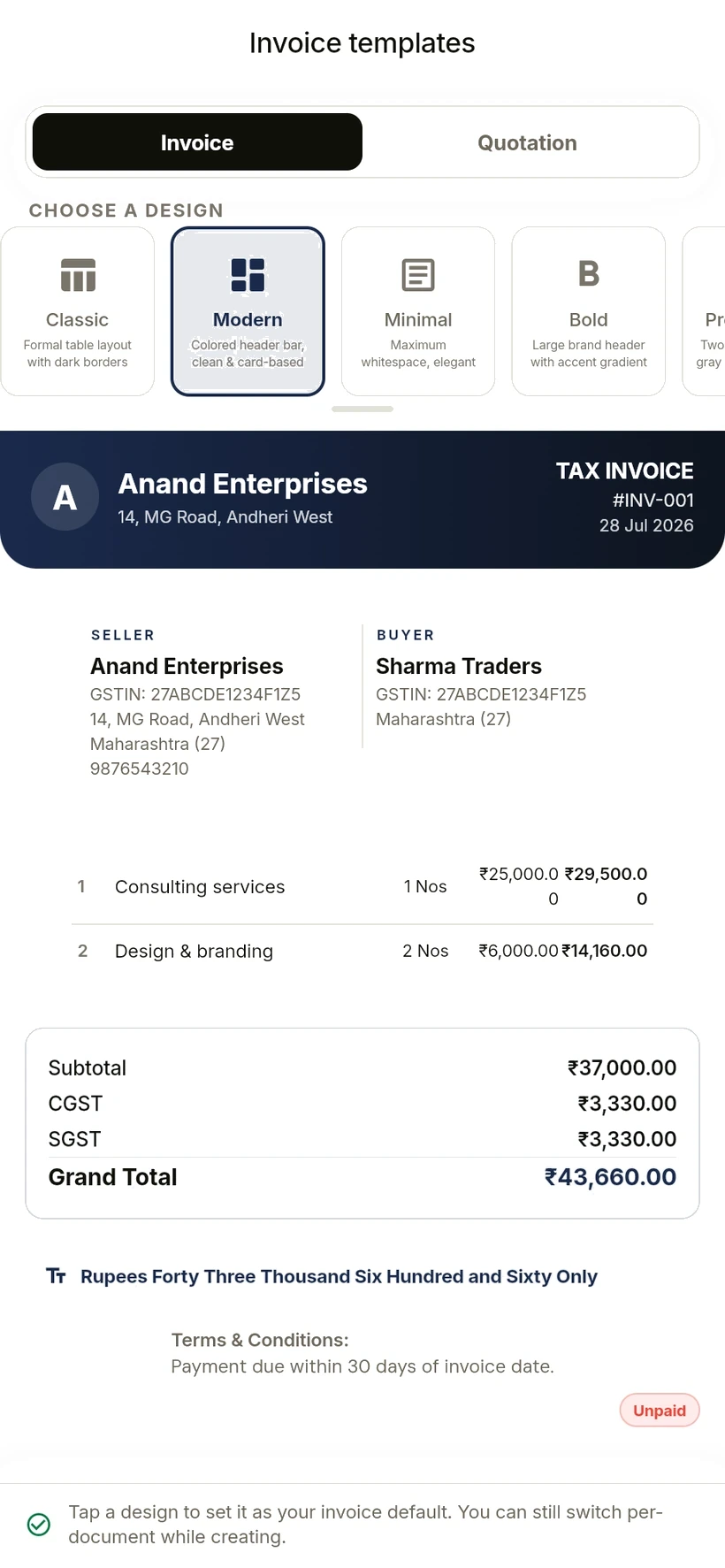Switch to the Quotation tab
This screenshot has height=1568, width=725.
(527, 142)
